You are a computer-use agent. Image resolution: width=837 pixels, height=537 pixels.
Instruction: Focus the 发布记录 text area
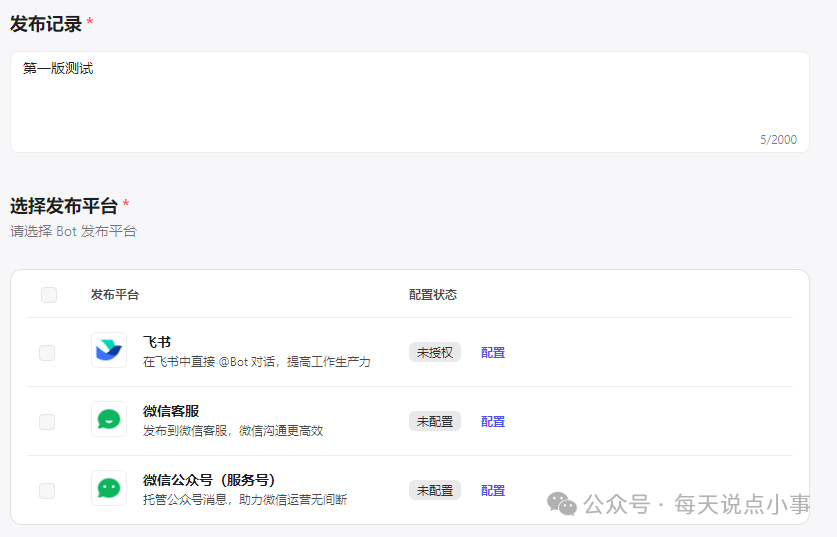[x=410, y=102]
